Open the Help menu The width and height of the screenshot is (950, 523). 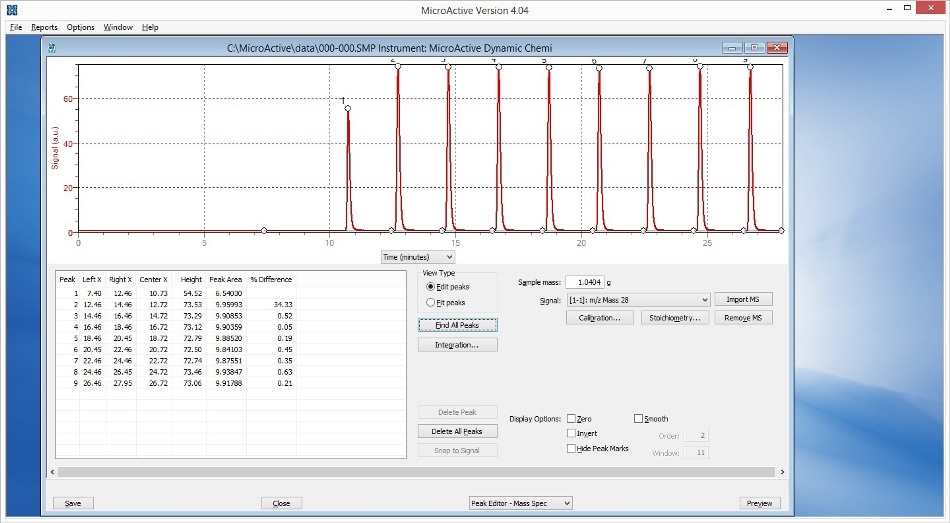click(x=150, y=27)
